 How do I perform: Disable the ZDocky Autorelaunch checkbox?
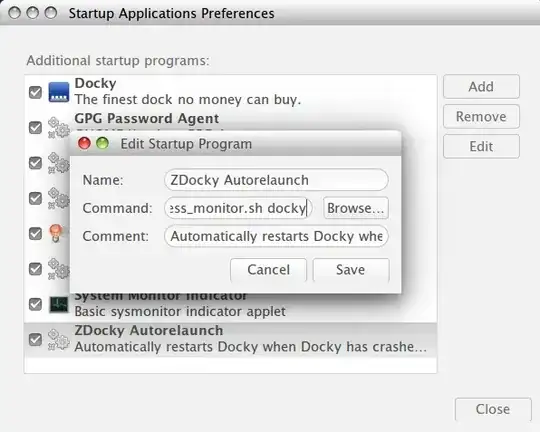coord(35,339)
